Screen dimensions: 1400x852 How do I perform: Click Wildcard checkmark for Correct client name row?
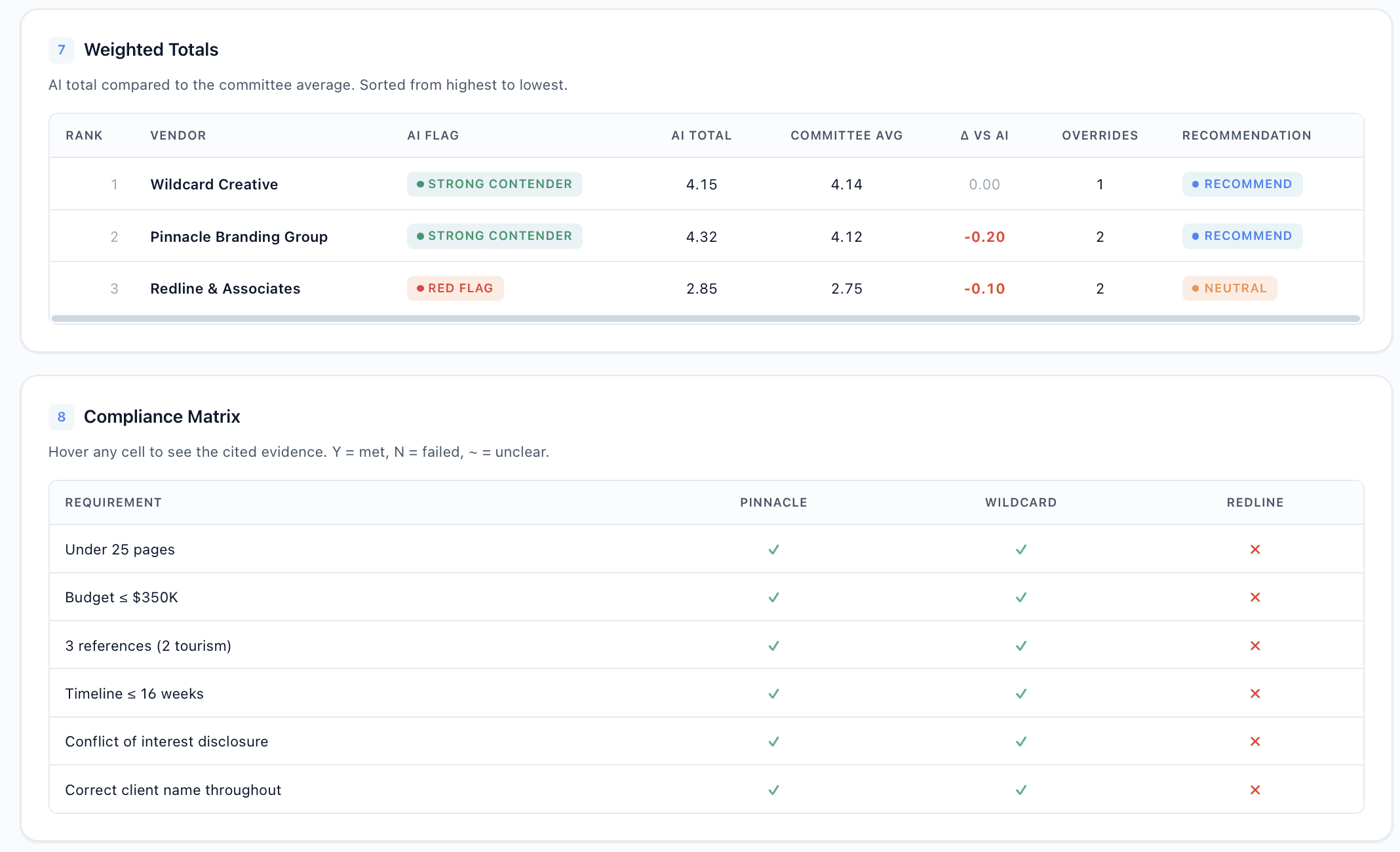[x=1021, y=790]
